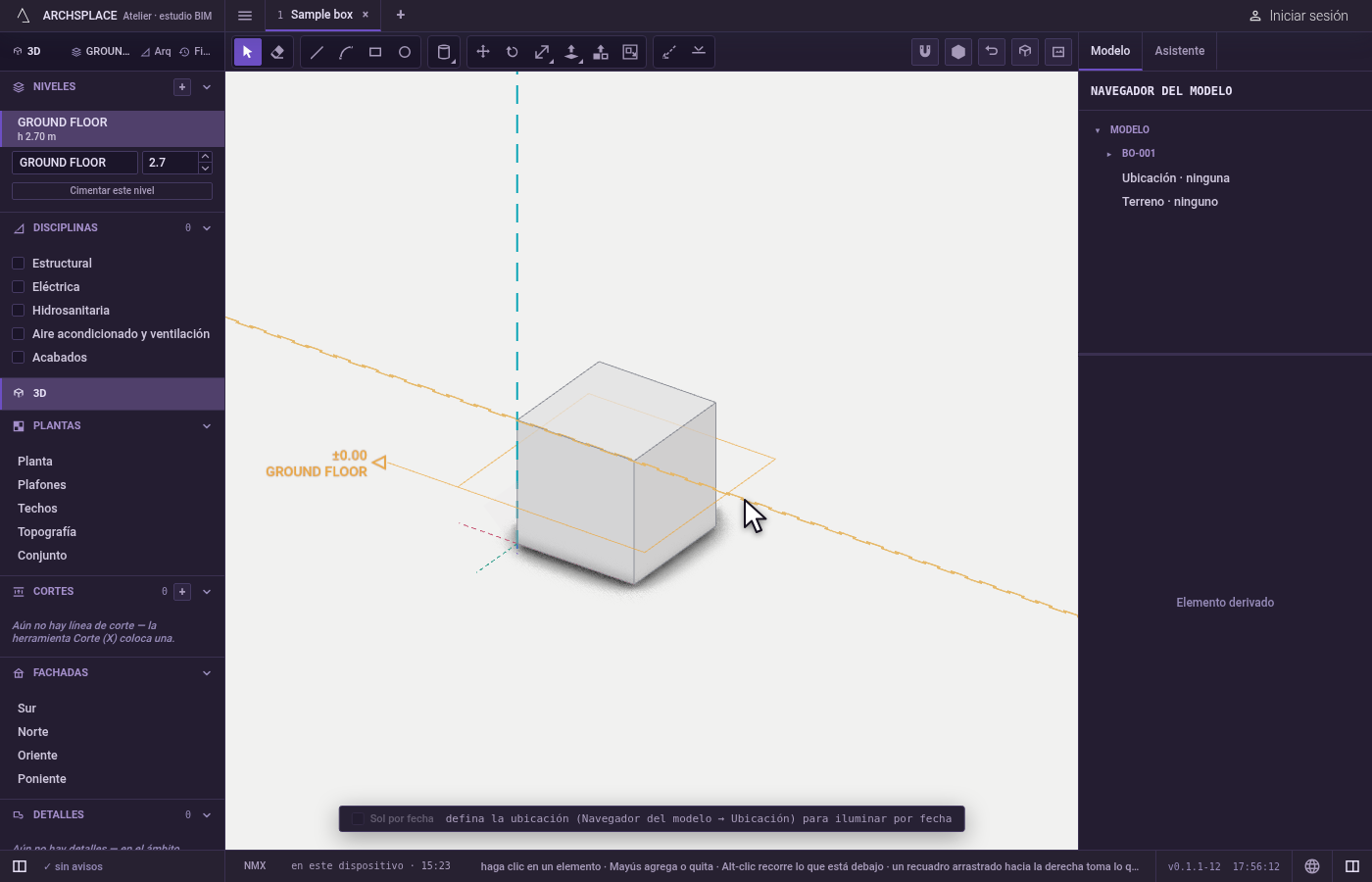Screen dimensions: 1372x882
Task: Choose the Line drawing tool
Action: 317,52
